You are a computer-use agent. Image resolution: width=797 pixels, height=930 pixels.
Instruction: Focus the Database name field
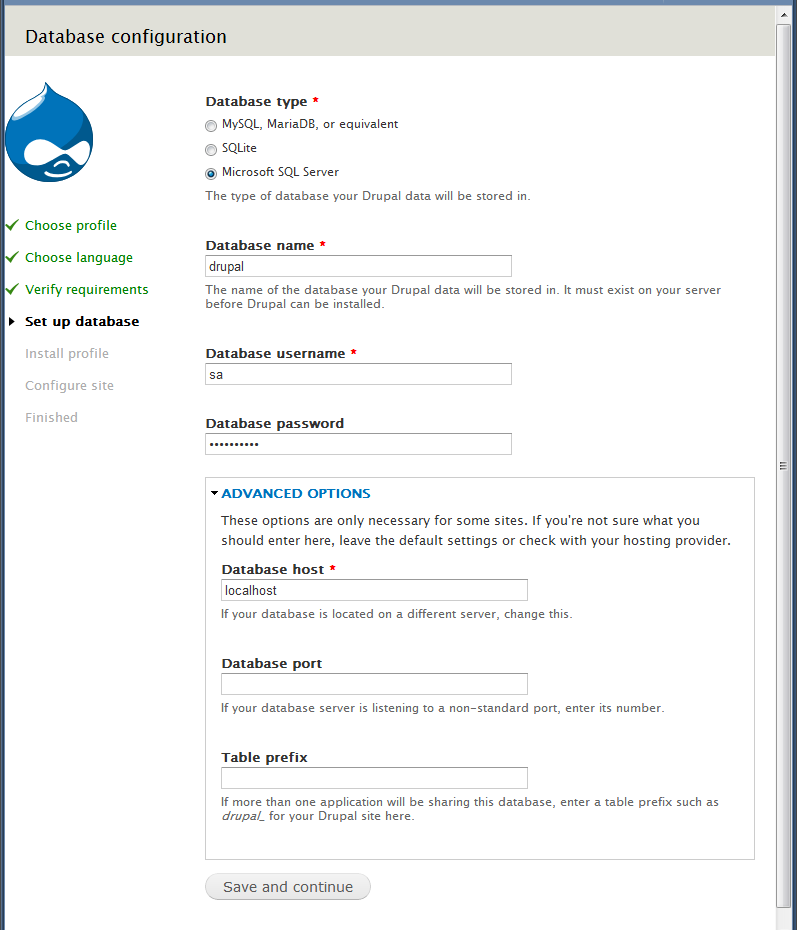click(358, 266)
